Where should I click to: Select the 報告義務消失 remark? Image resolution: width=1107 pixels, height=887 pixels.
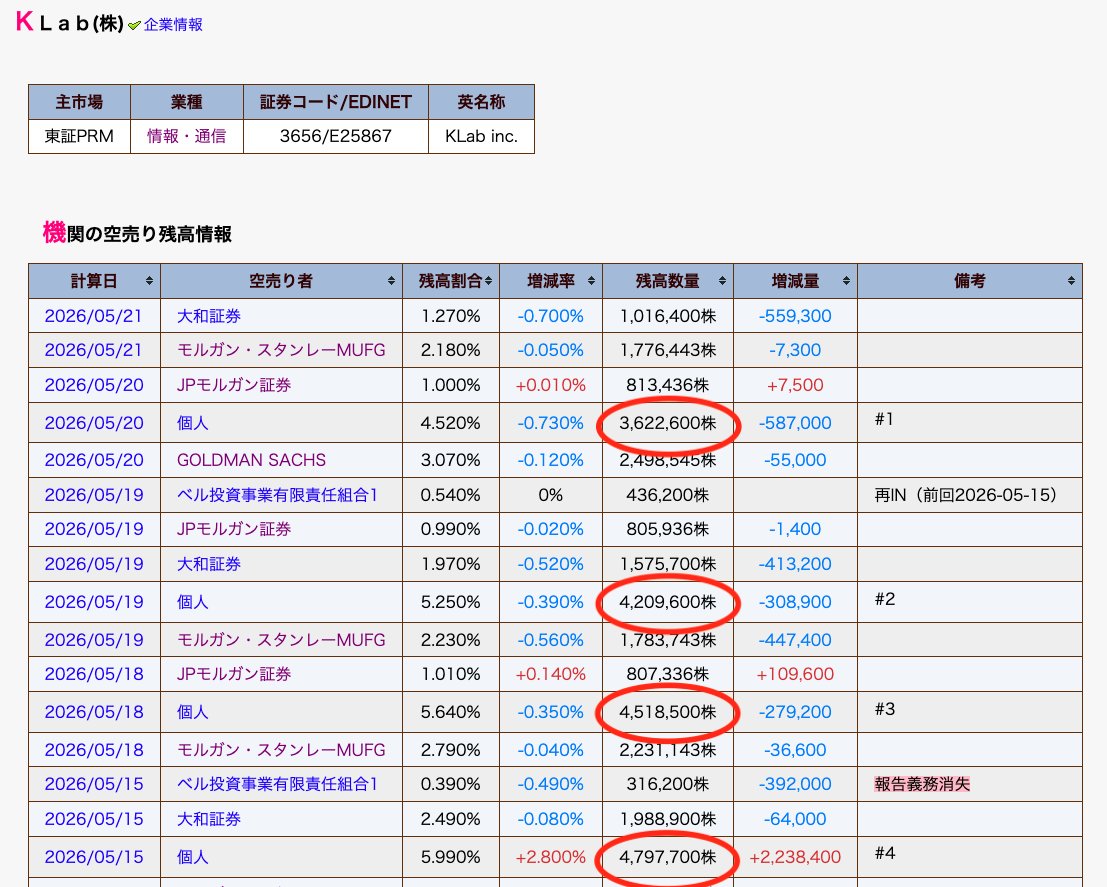922,784
